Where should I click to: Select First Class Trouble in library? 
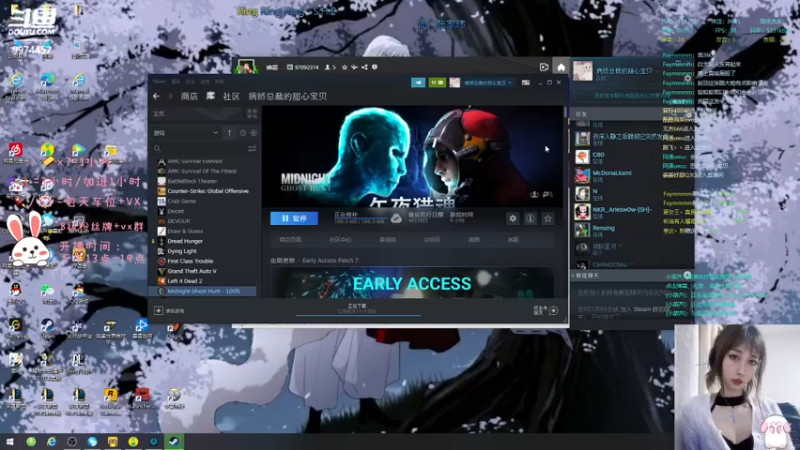click(x=190, y=261)
